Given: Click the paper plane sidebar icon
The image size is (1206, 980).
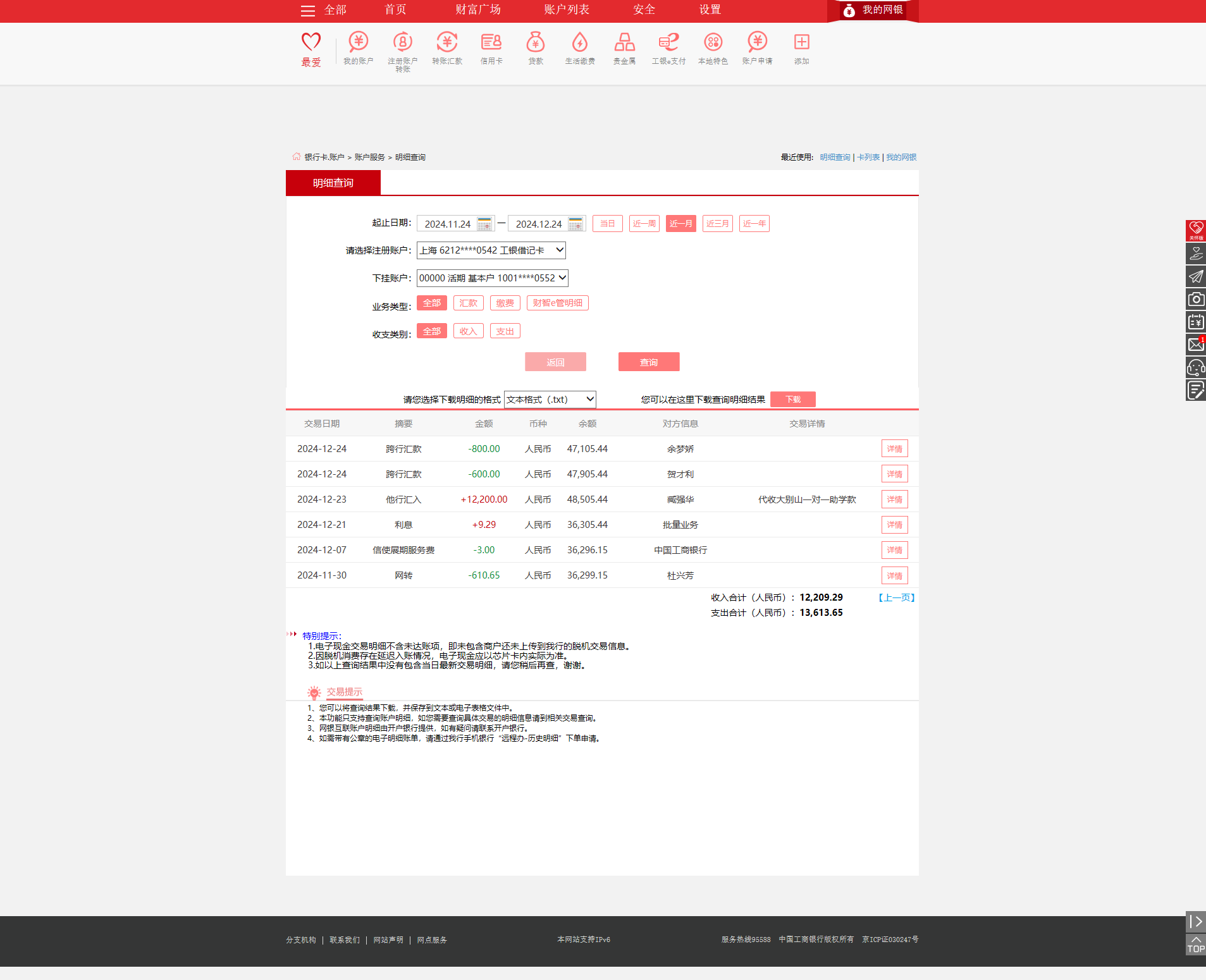Looking at the screenshot, I should (1196, 276).
